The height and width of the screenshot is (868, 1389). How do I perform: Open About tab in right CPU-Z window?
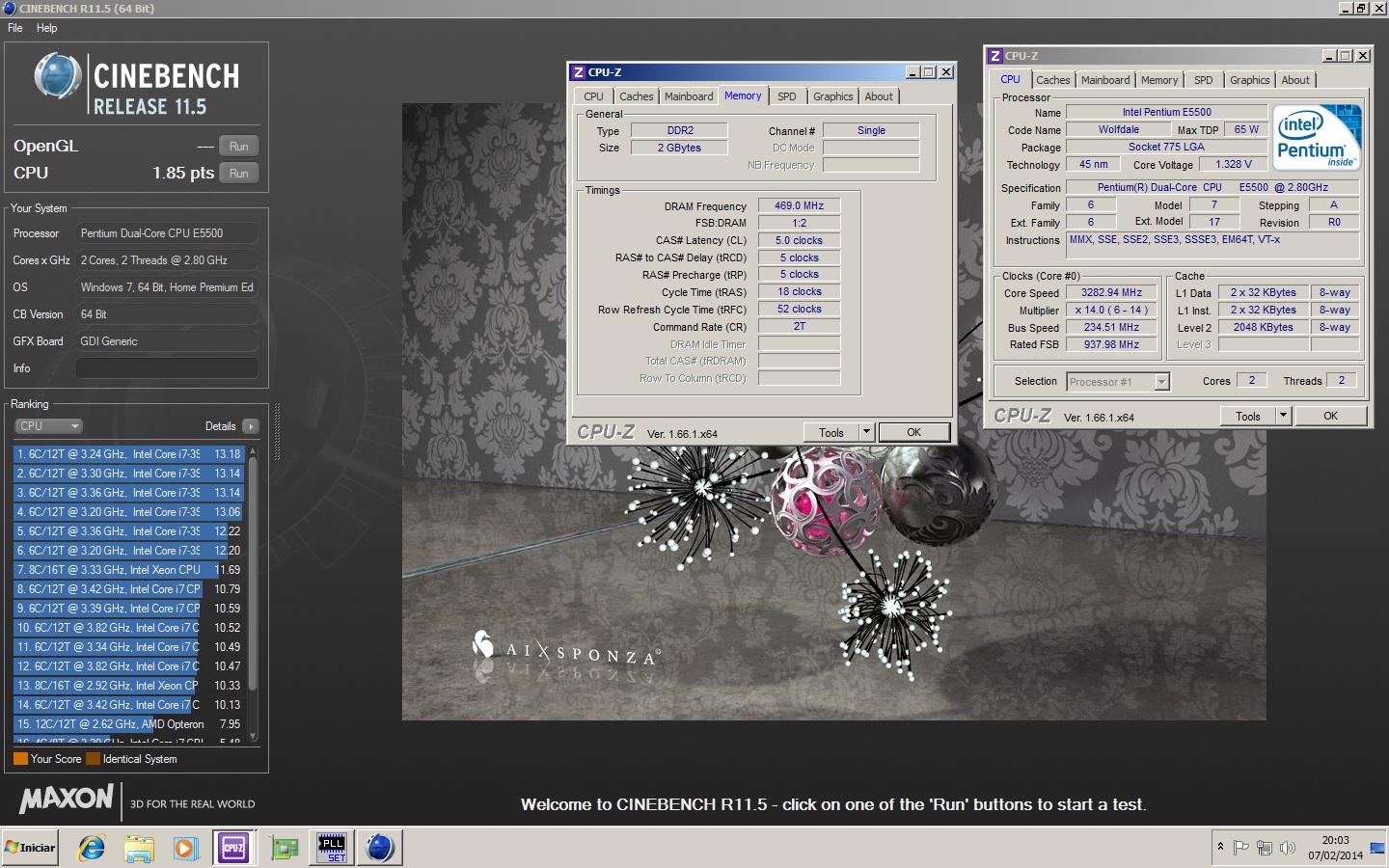click(1295, 80)
